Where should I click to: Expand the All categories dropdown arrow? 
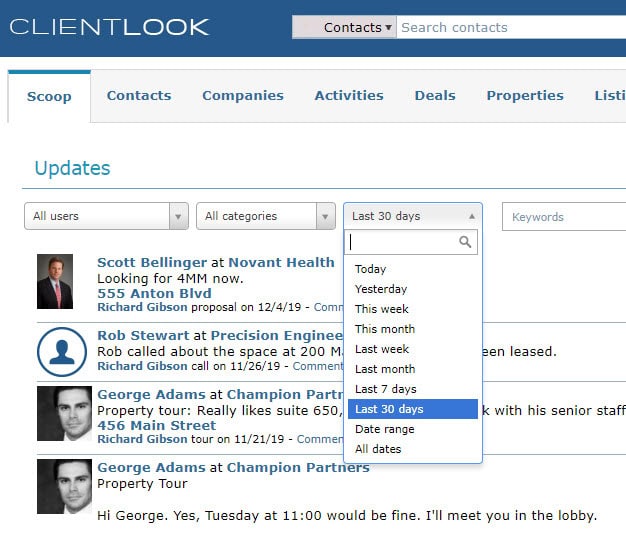coord(325,216)
